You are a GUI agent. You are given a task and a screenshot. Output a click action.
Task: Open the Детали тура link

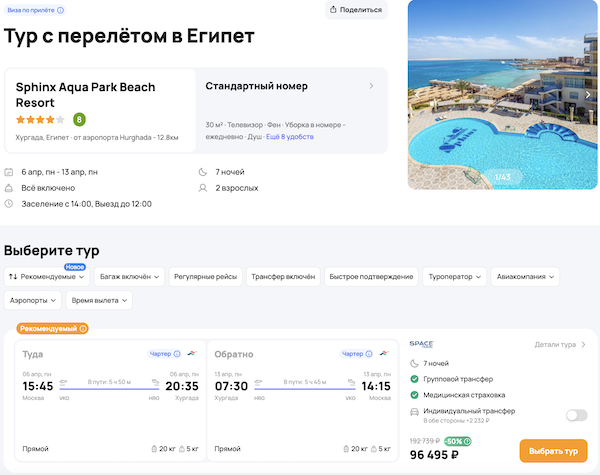pyautogui.click(x=560, y=345)
